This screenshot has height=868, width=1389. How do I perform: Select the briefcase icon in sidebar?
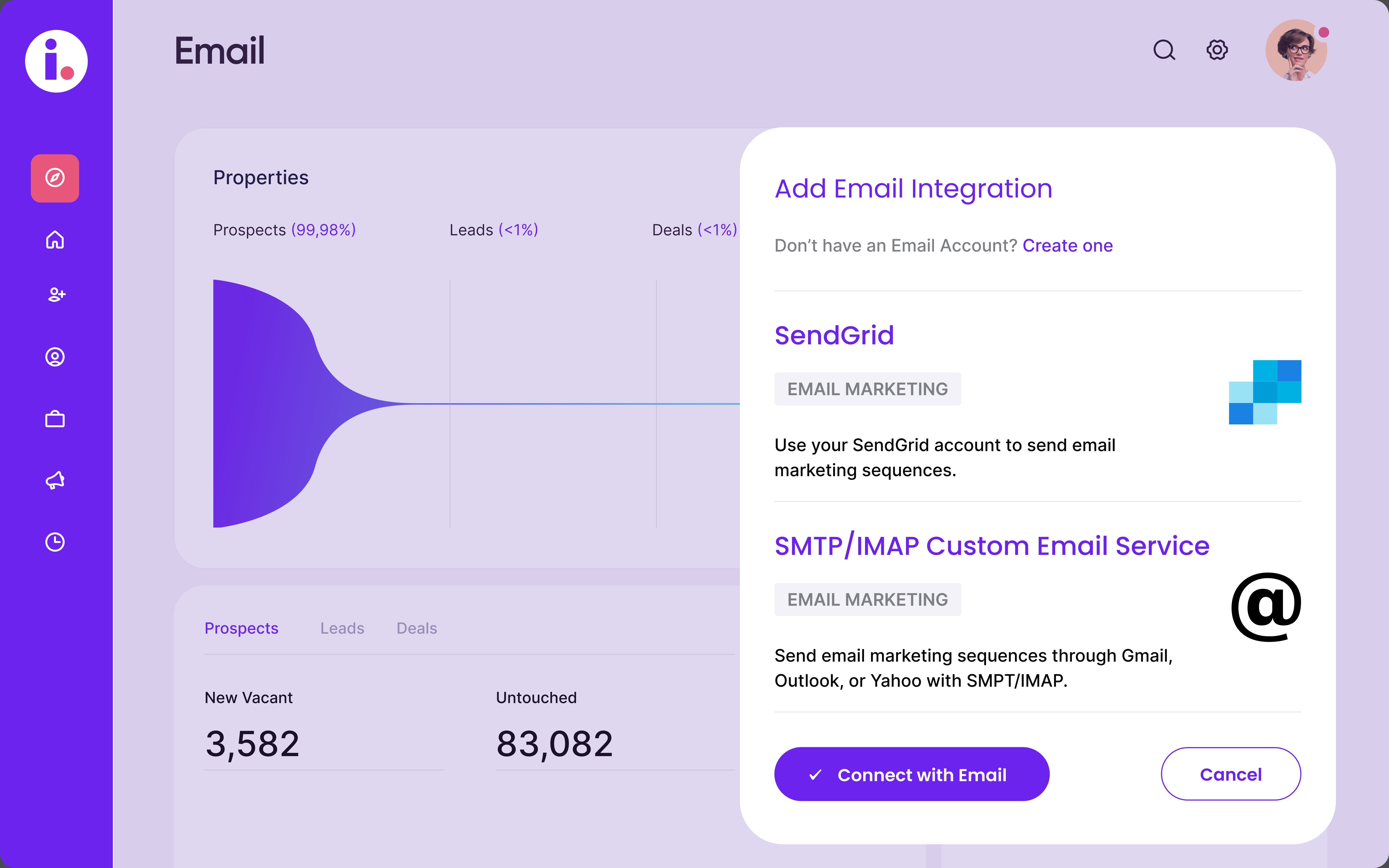pos(55,419)
